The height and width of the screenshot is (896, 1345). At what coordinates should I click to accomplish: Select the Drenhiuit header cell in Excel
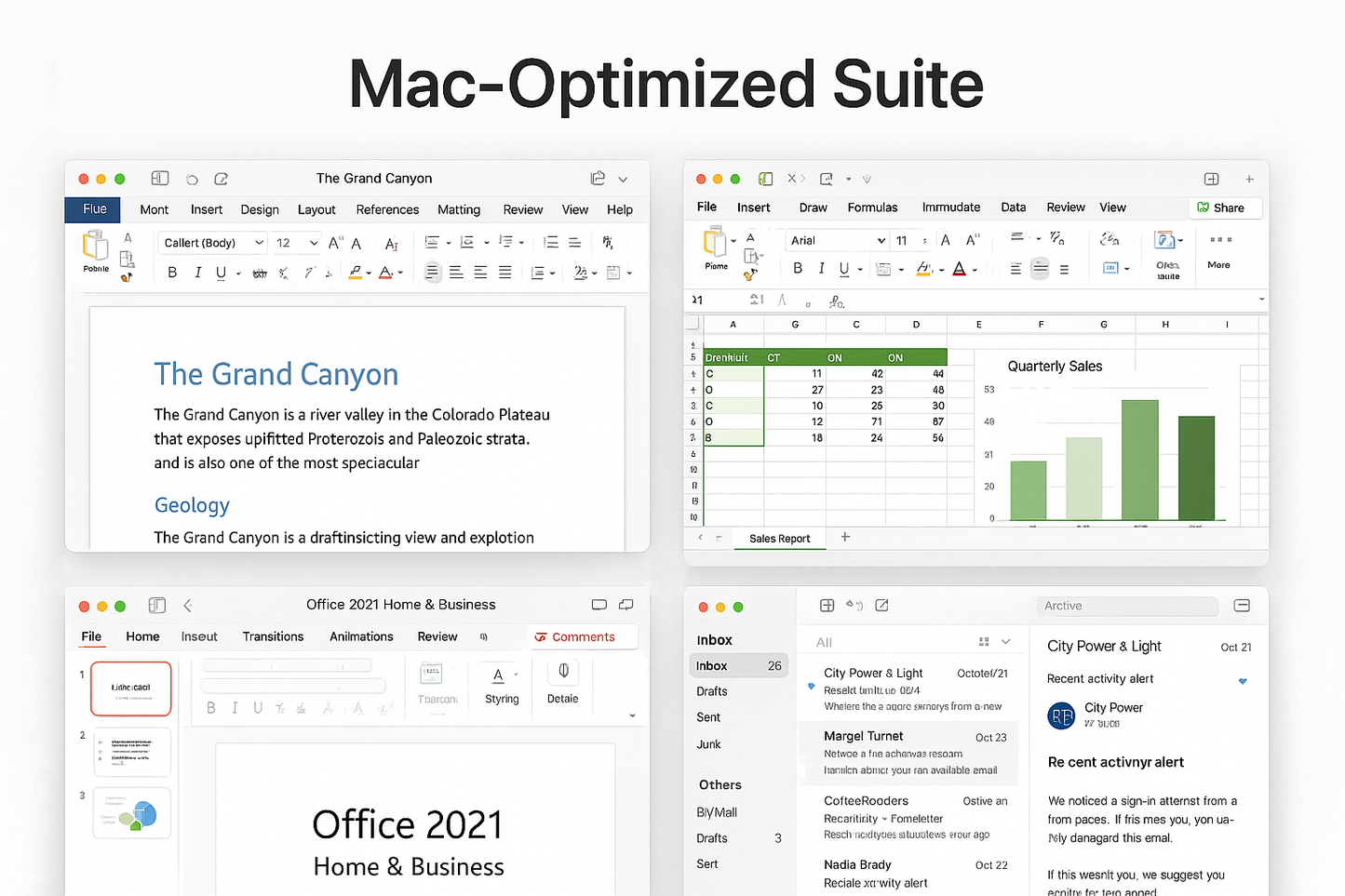(x=733, y=357)
